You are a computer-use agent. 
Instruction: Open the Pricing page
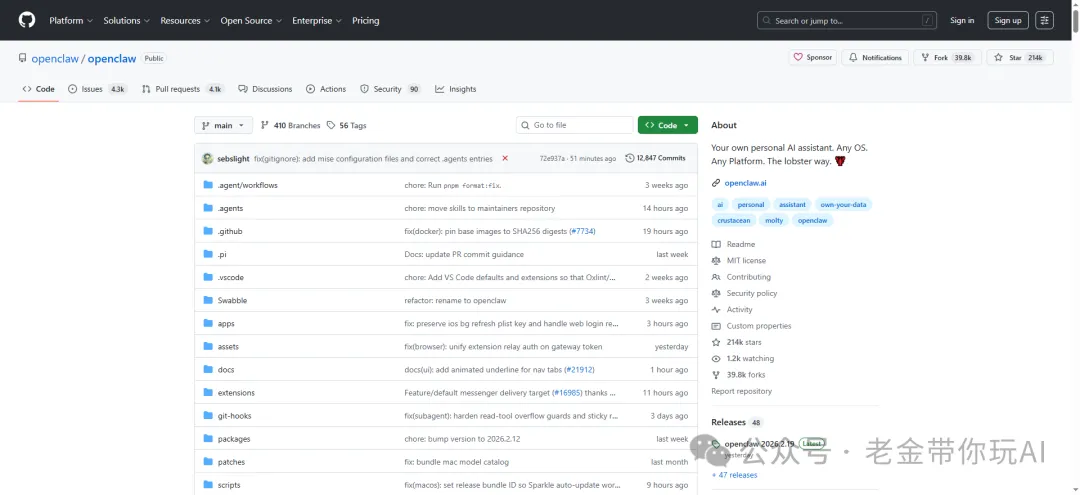[x=366, y=21]
